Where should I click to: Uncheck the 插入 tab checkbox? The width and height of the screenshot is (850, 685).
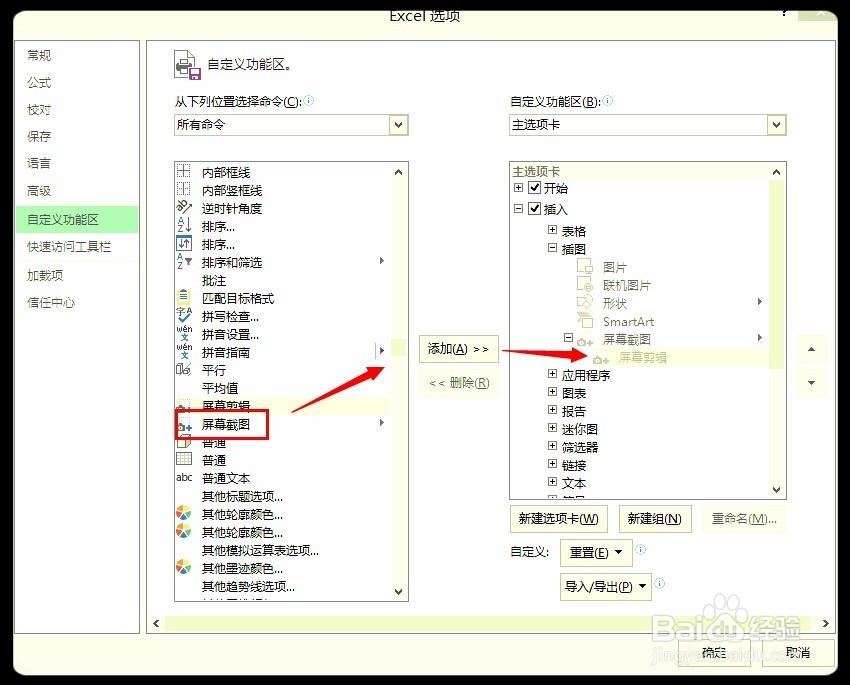(x=536, y=210)
